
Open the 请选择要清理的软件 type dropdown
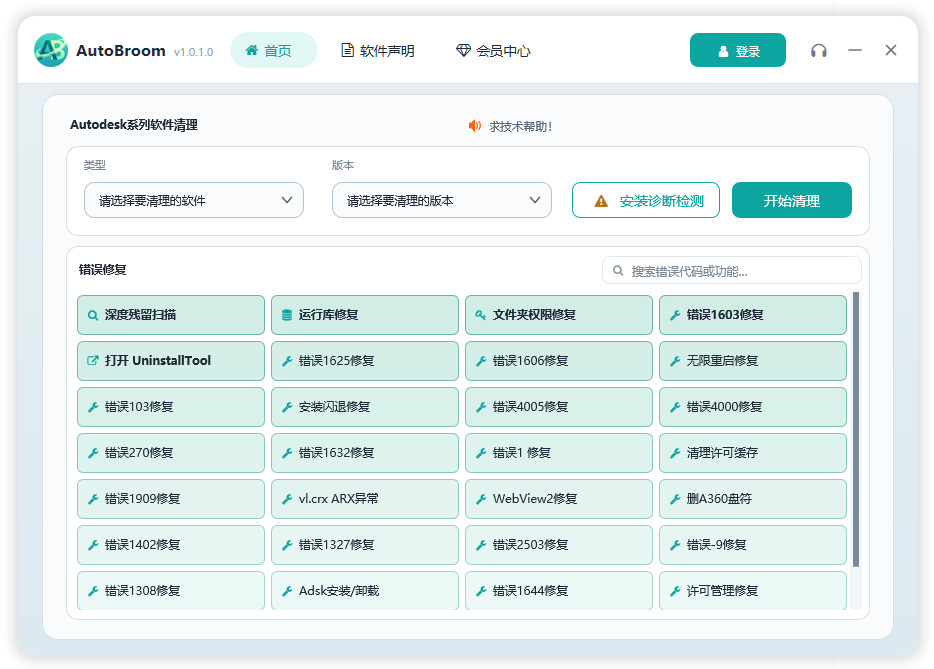pyautogui.click(x=194, y=200)
